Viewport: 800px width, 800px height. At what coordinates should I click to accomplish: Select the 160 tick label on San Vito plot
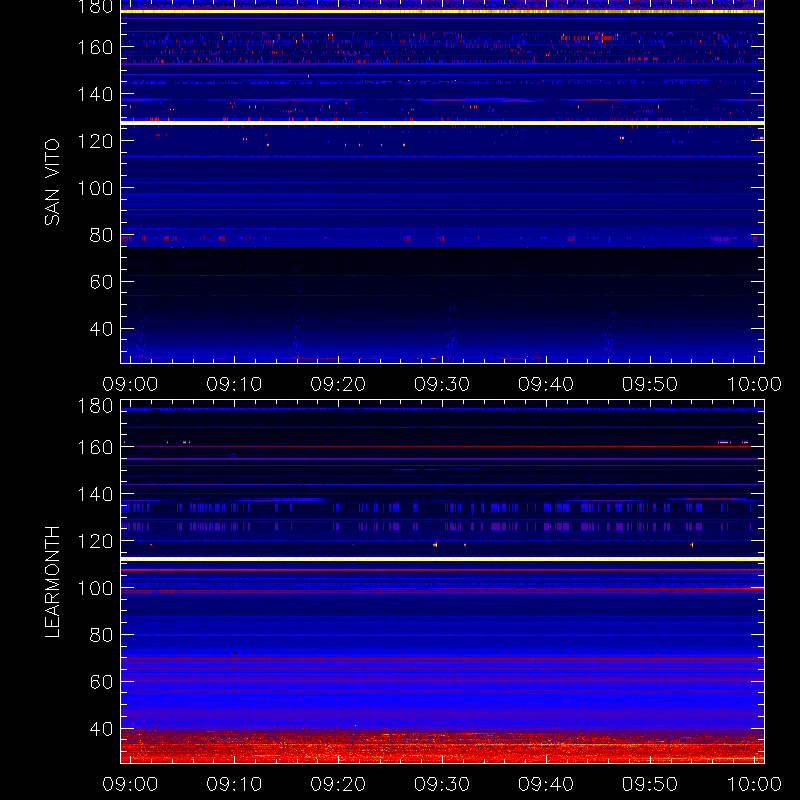95,47
